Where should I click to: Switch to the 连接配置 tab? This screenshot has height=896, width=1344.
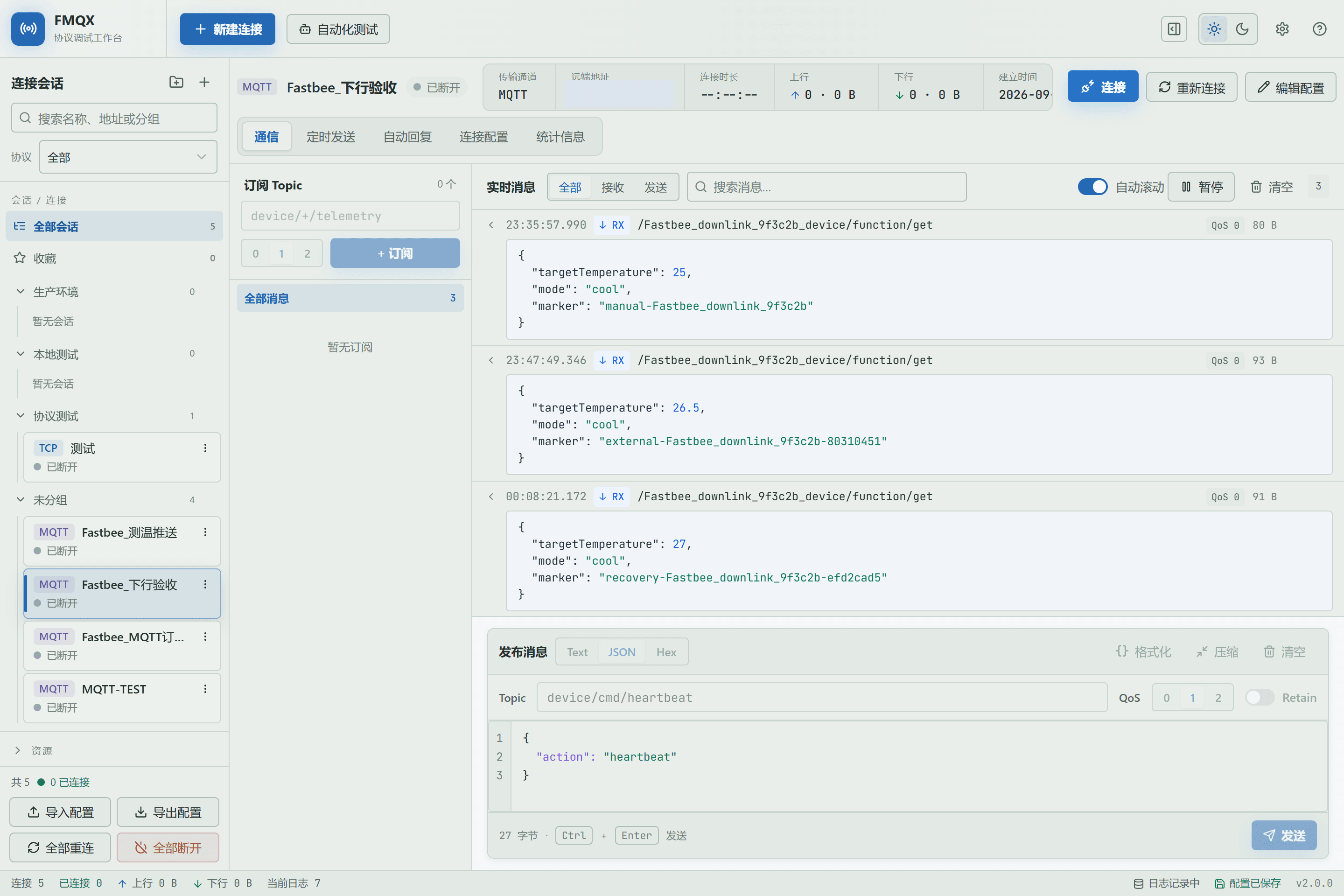tap(484, 137)
